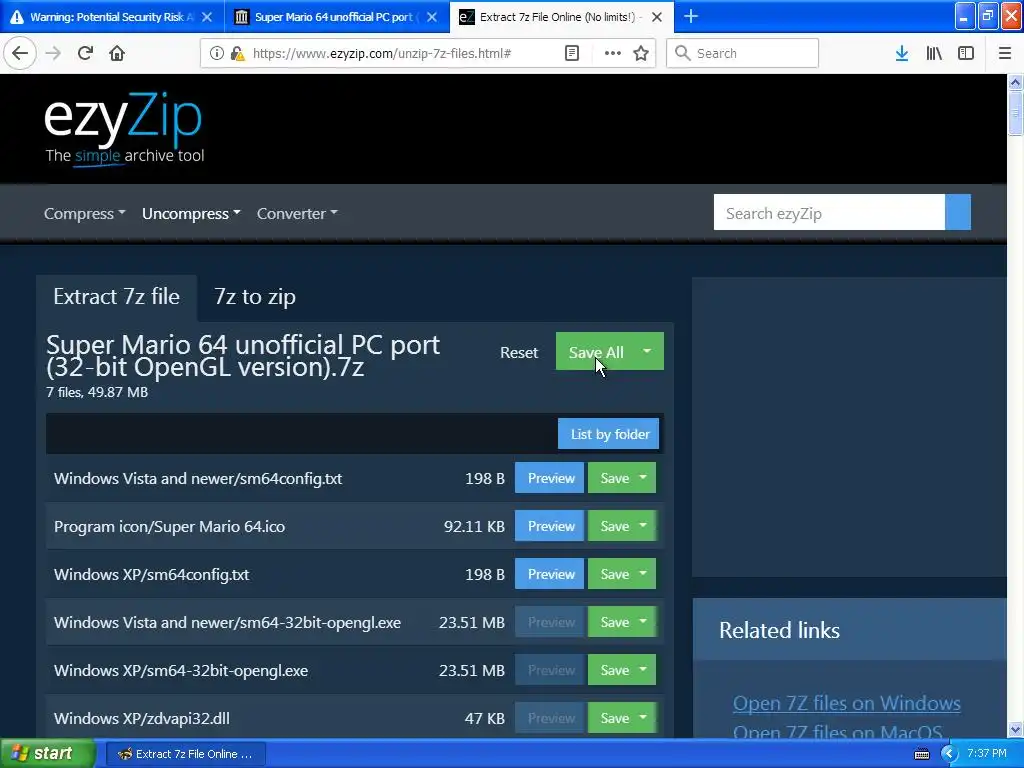Screen dimensions: 1024x768
Task: Open the Windows start button
Action: tap(47, 754)
